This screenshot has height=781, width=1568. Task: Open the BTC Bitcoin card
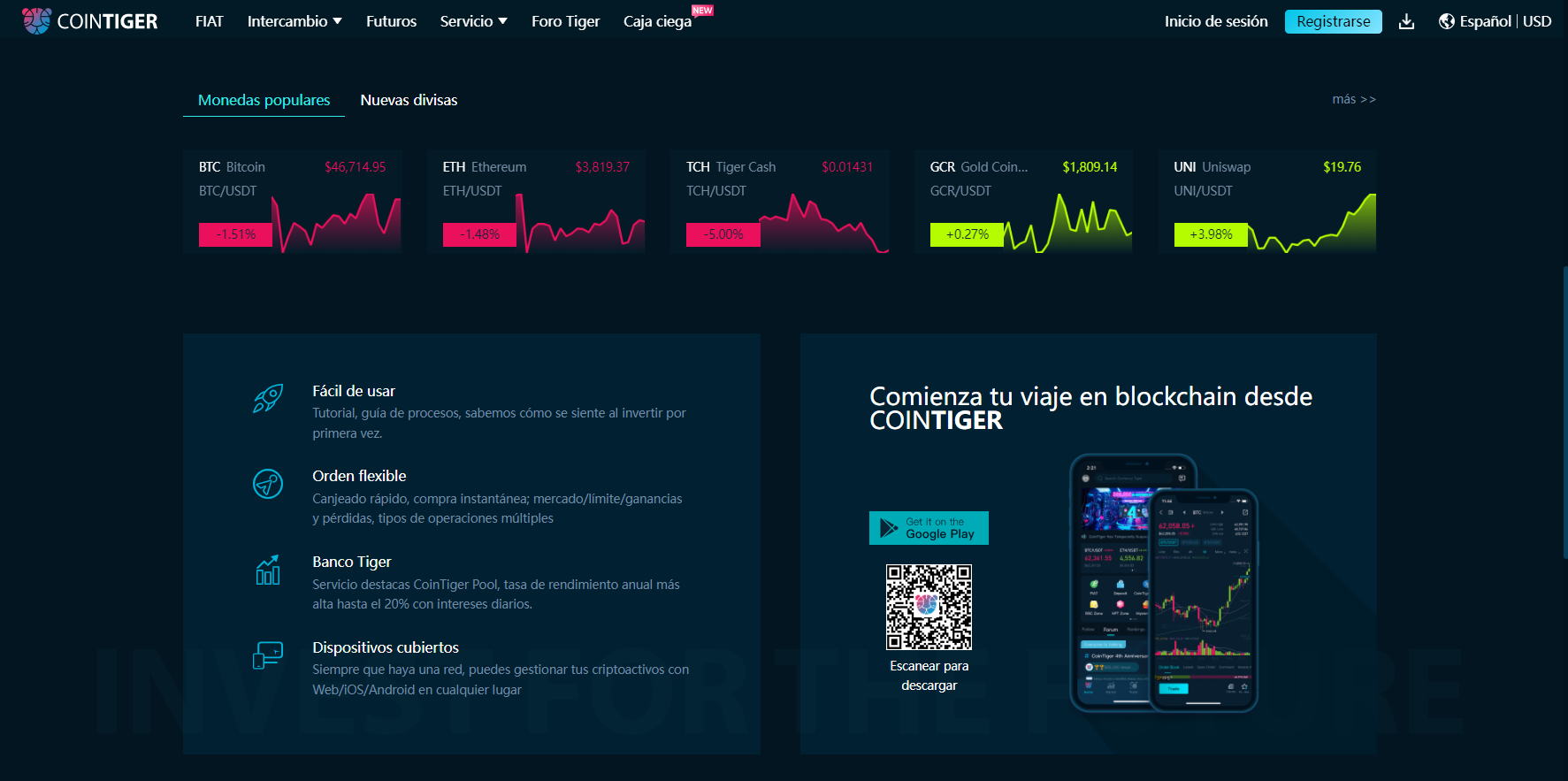(x=292, y=202)
